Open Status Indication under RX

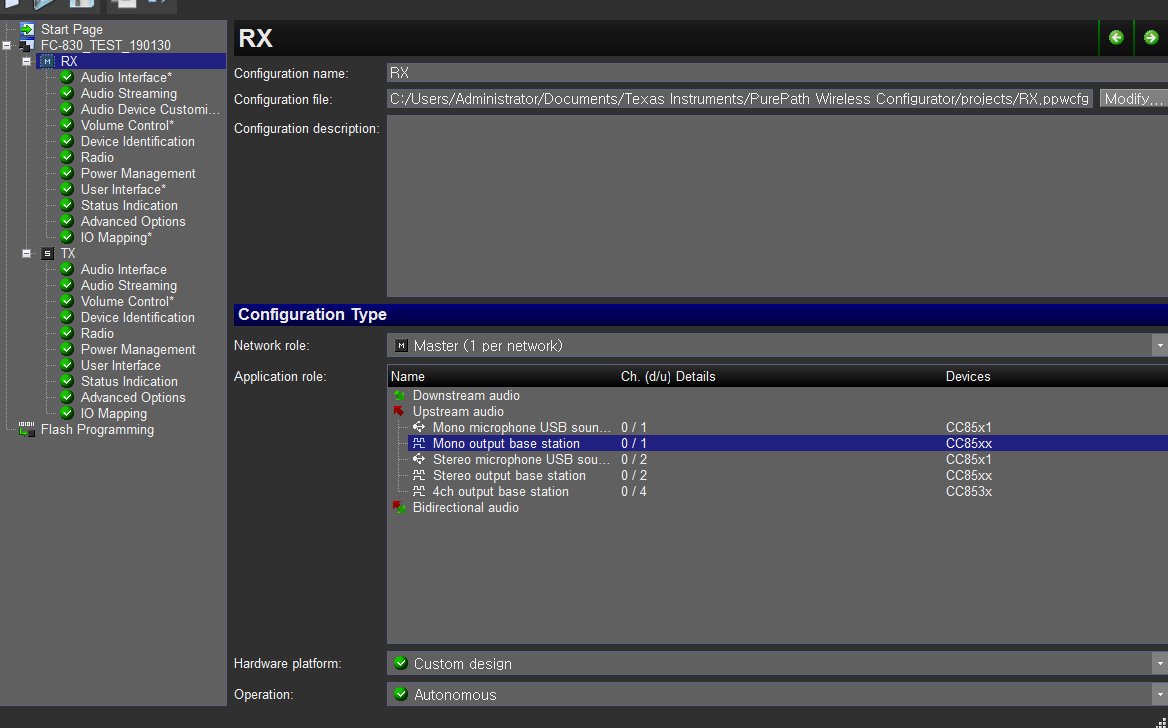(129, 206)
